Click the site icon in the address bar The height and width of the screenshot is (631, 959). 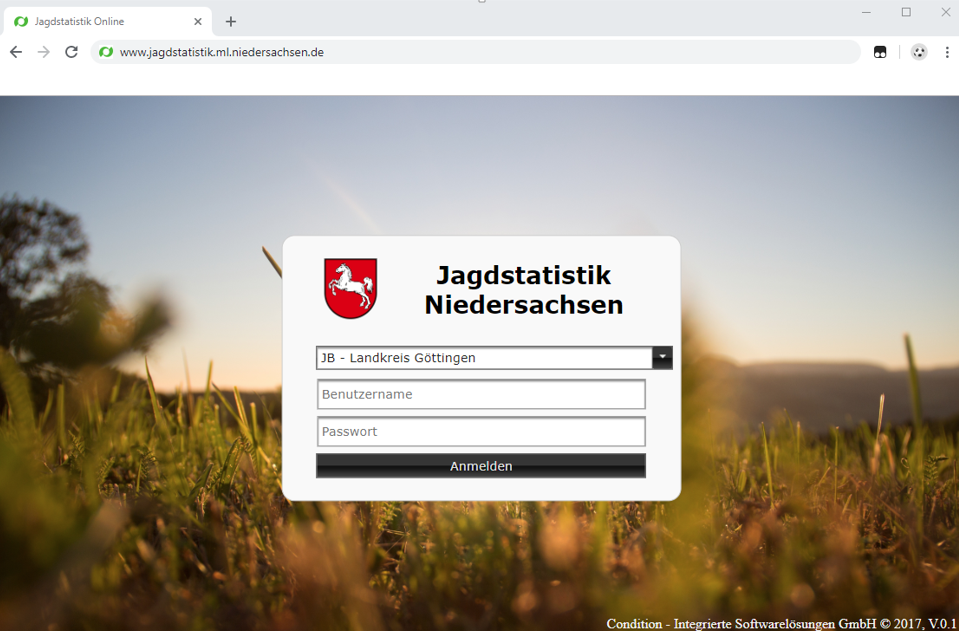pyautogui.click(x=106, y=52)
